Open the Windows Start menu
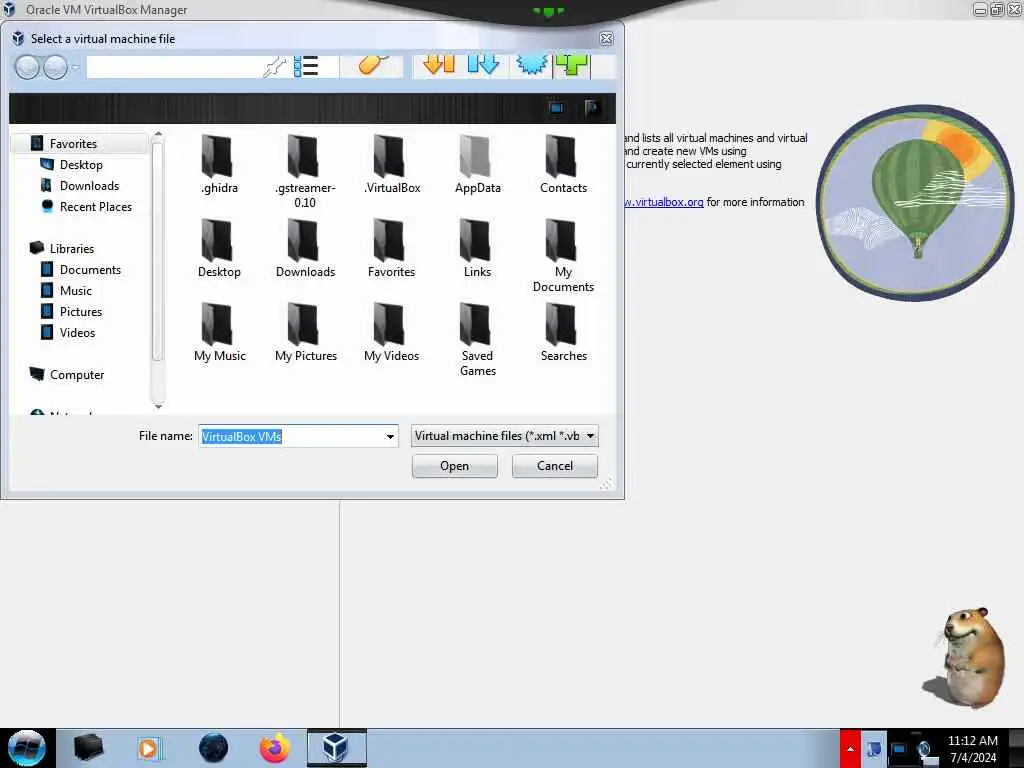1024x768 pixels. coord(26,748)
